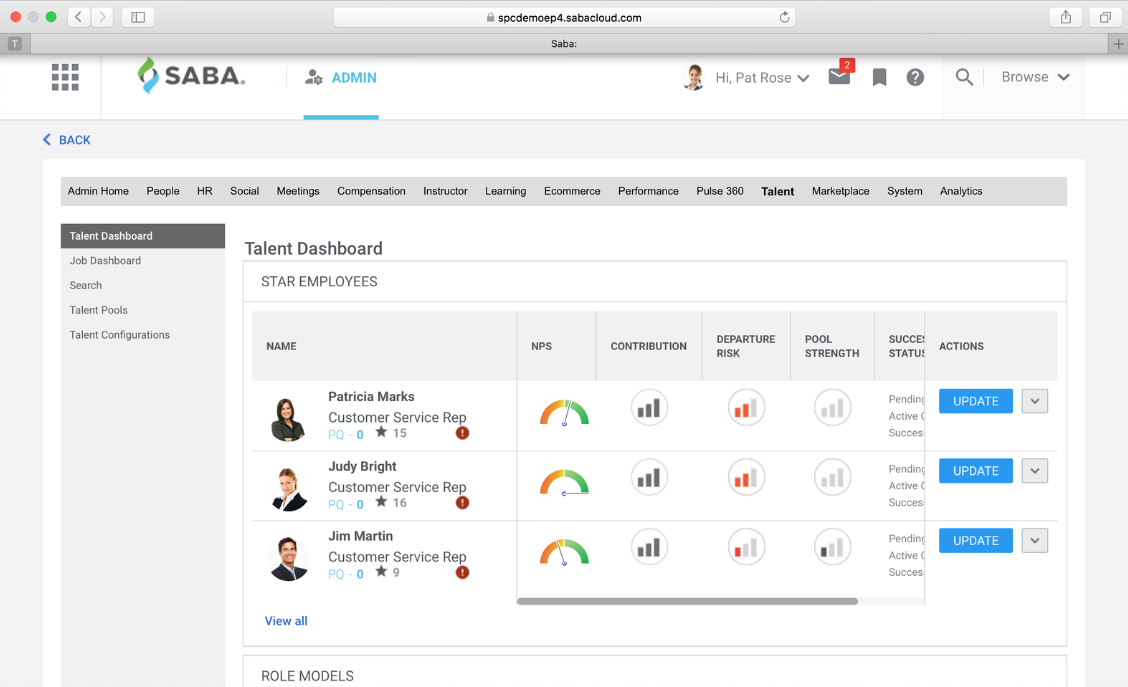The width and height of the screenshot is (1128, 687).
Task: Click the horizontal scrollbar below the employee table
Action: tap(687, 601)
